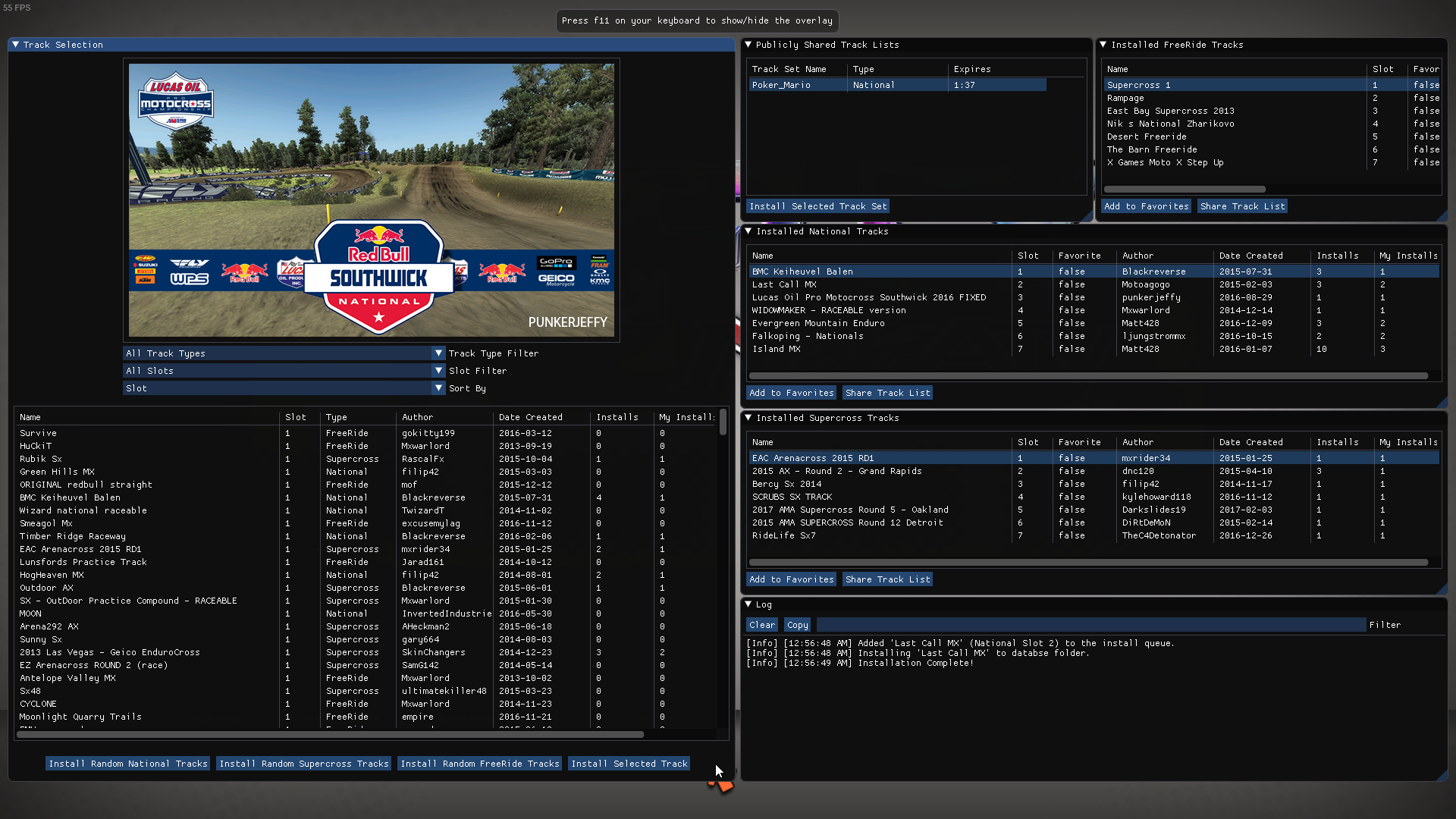Screen dimensions: 1456x819
Task: Copy the log contents
Action: pos(797,625)
